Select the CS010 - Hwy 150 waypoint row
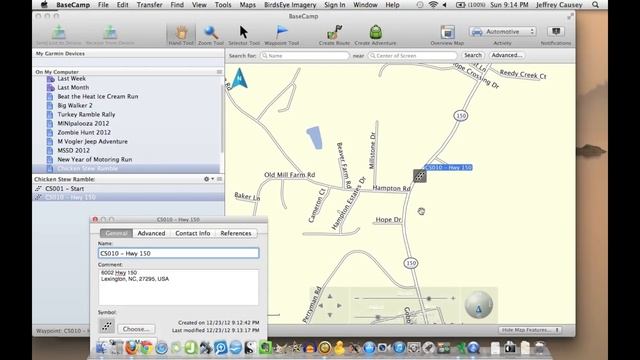 (x=128, y=197)
